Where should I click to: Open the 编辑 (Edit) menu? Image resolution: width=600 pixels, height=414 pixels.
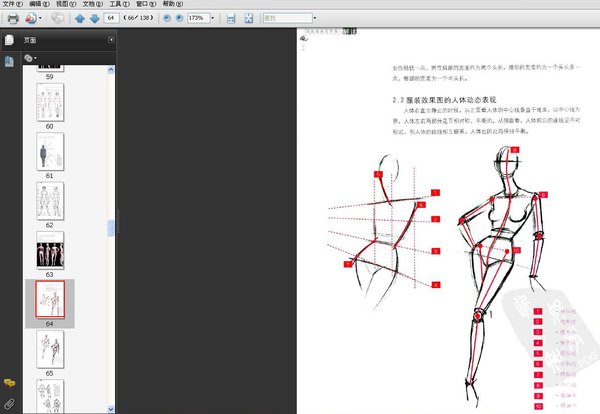[x=39, y=4]
